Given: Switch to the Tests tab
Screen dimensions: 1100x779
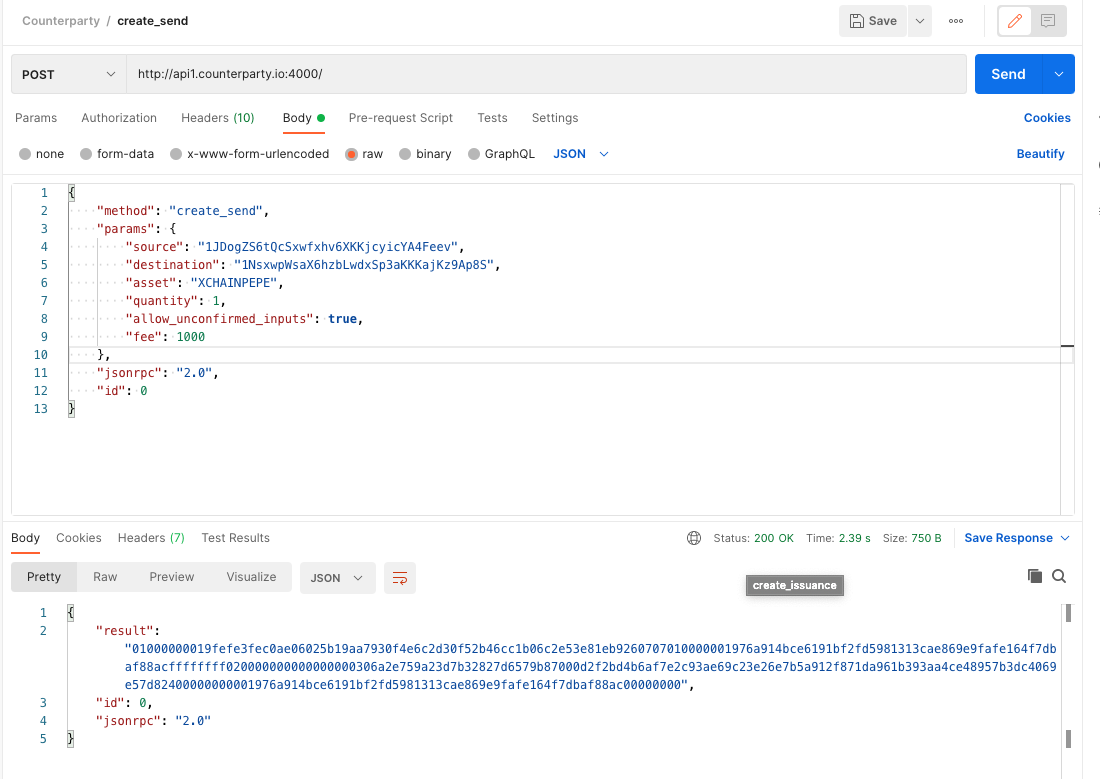Looking at the screenshot, I should coord(492,118).
